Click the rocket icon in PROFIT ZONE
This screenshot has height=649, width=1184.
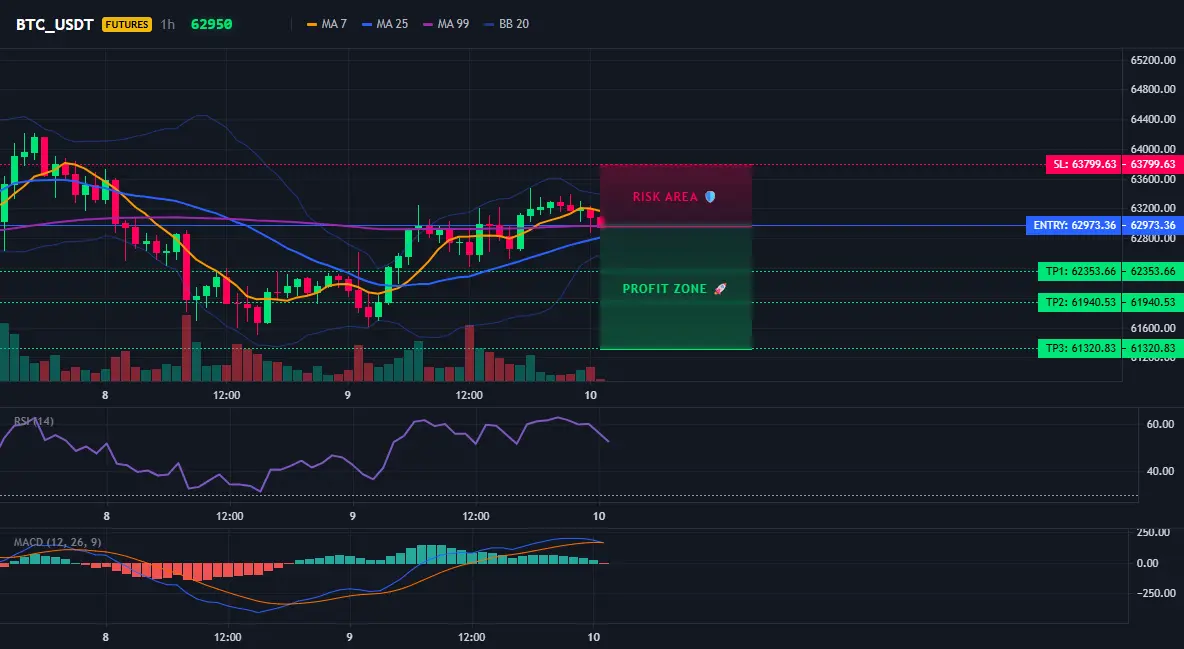coord(720,289)
